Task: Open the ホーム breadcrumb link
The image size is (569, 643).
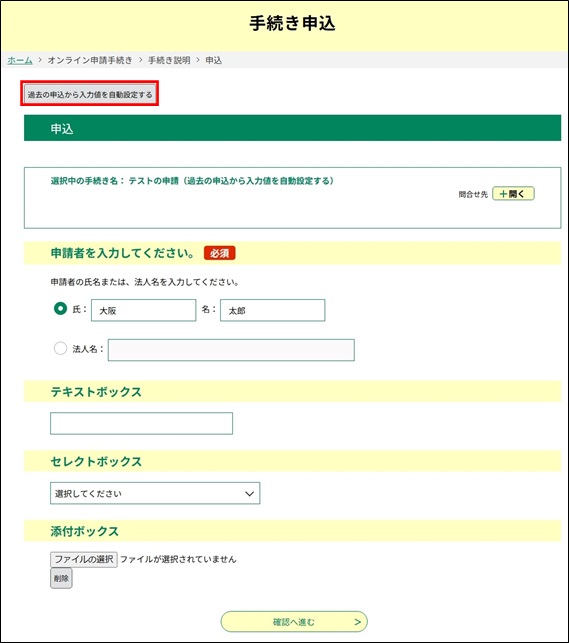Action: tap(20, 60)
